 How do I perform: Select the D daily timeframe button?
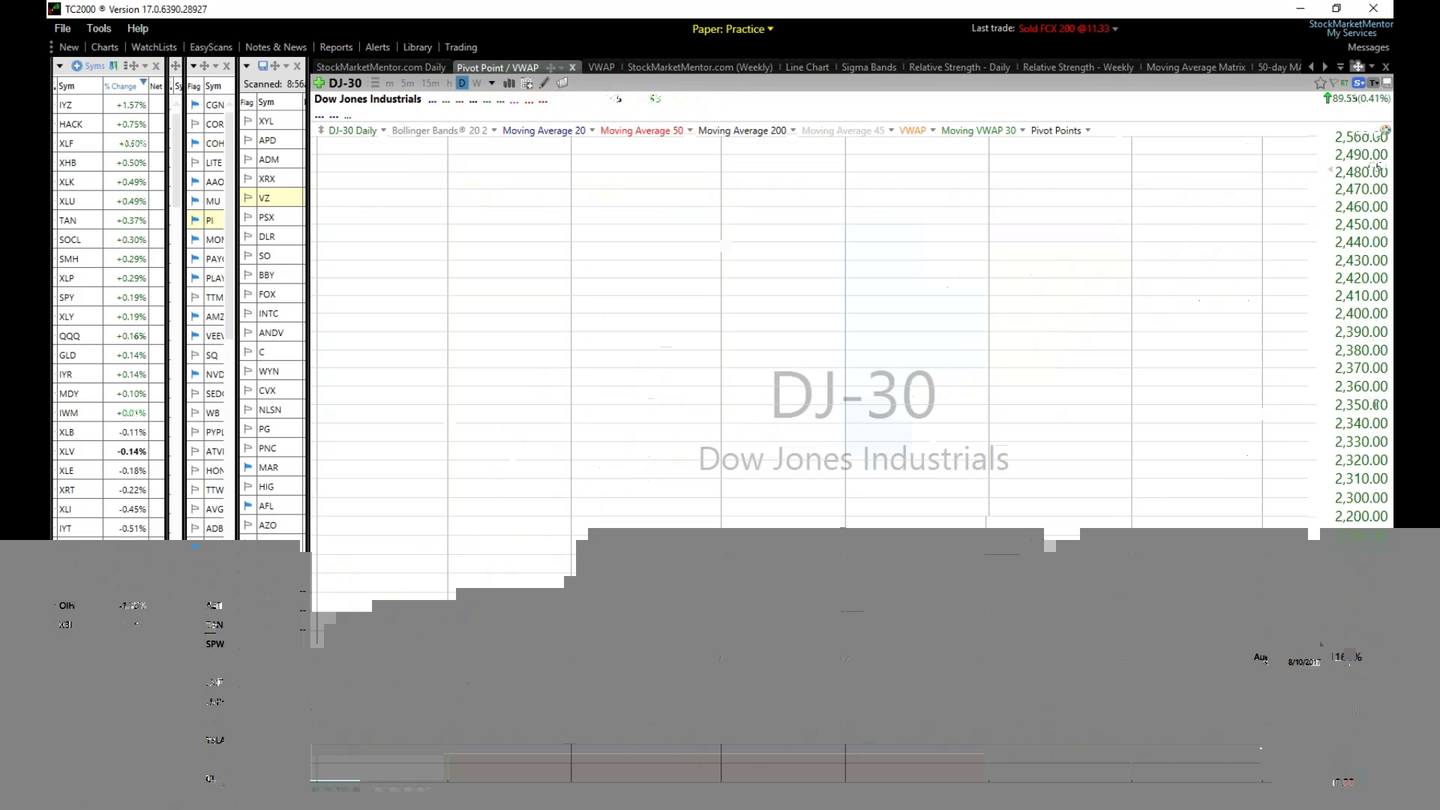(462, 83)
